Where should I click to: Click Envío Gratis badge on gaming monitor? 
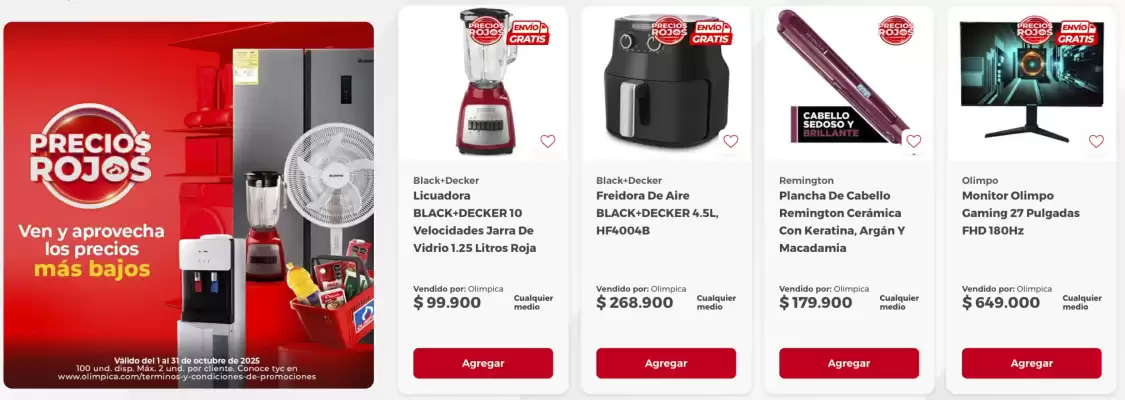pos(1076,33)
